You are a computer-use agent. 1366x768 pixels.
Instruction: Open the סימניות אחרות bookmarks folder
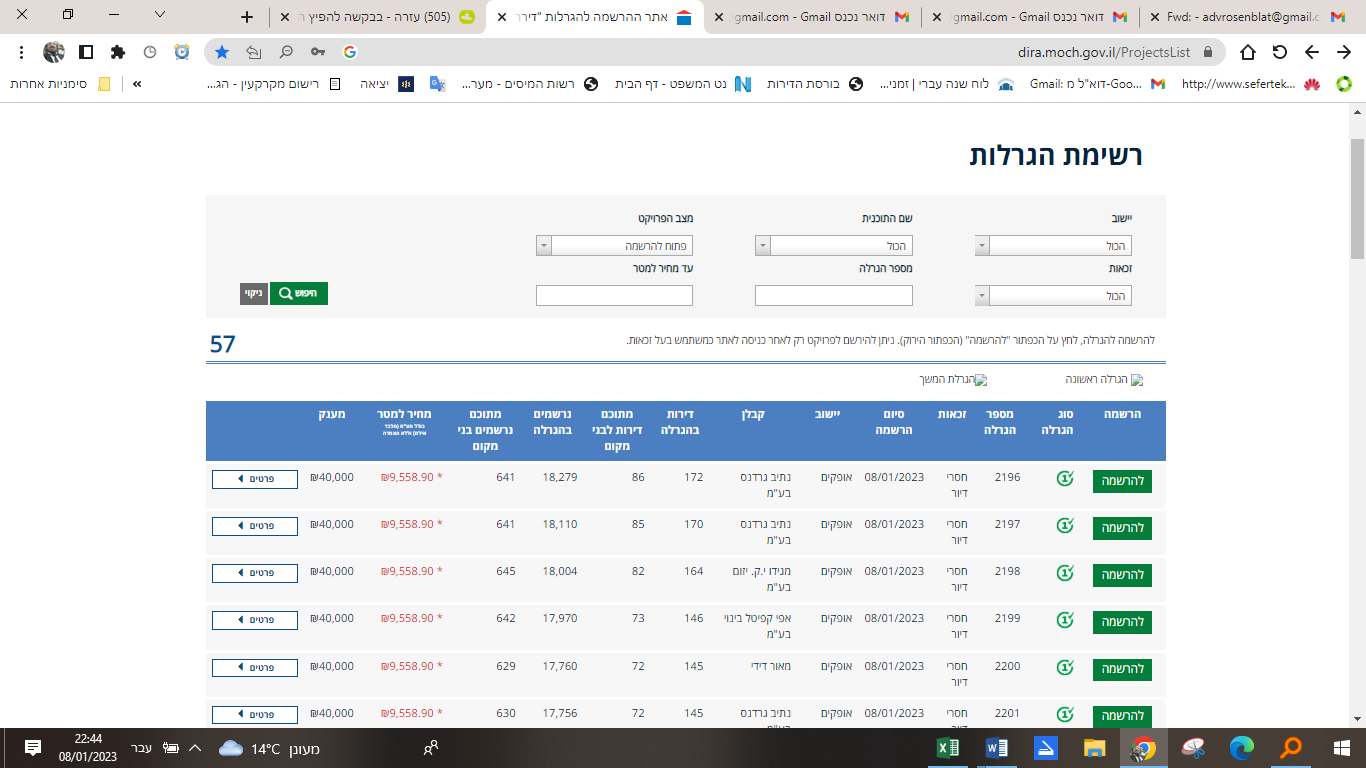point(61,84)
